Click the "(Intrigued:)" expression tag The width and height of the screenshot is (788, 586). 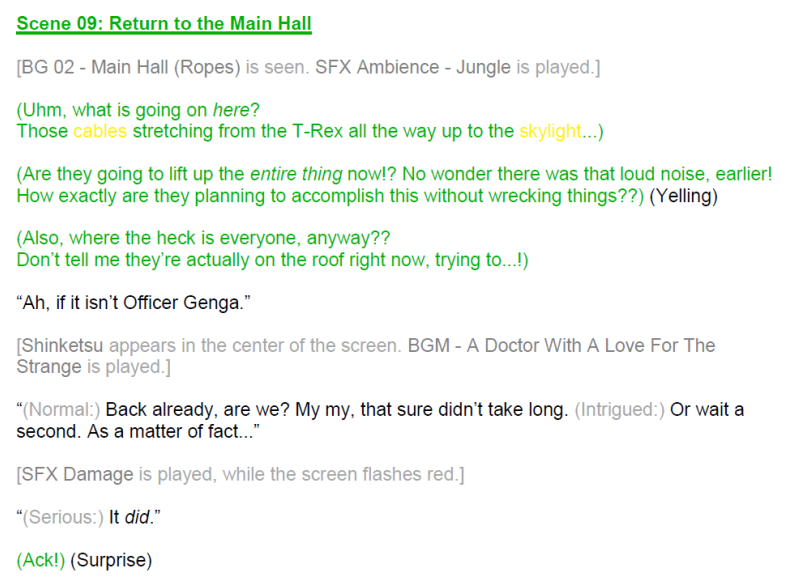tap(620, 410)
